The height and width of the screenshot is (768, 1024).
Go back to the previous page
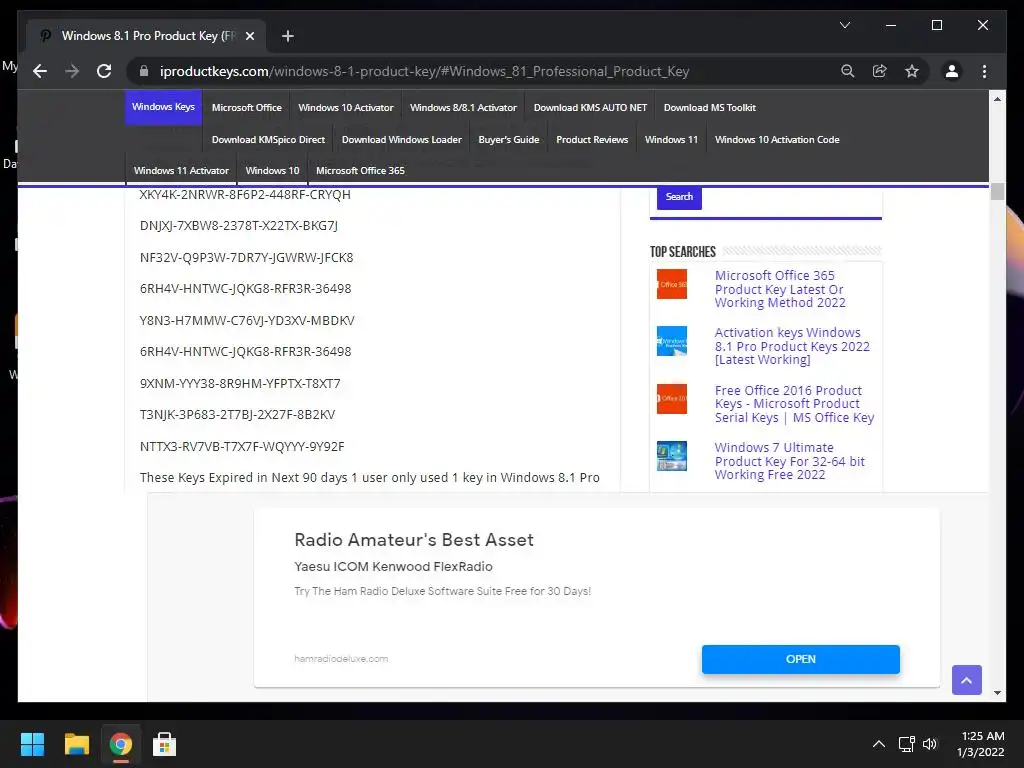(40, 71)
